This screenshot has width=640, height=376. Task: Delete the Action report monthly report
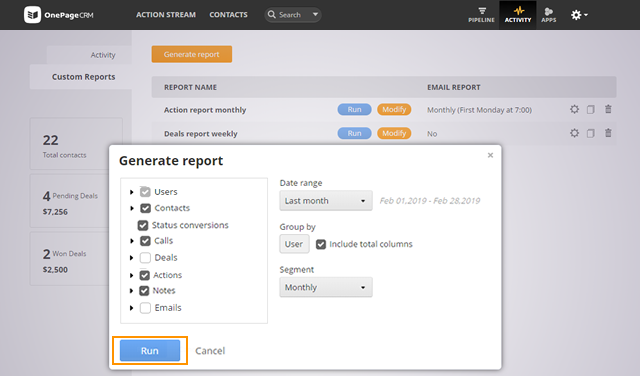click(608, 109)
